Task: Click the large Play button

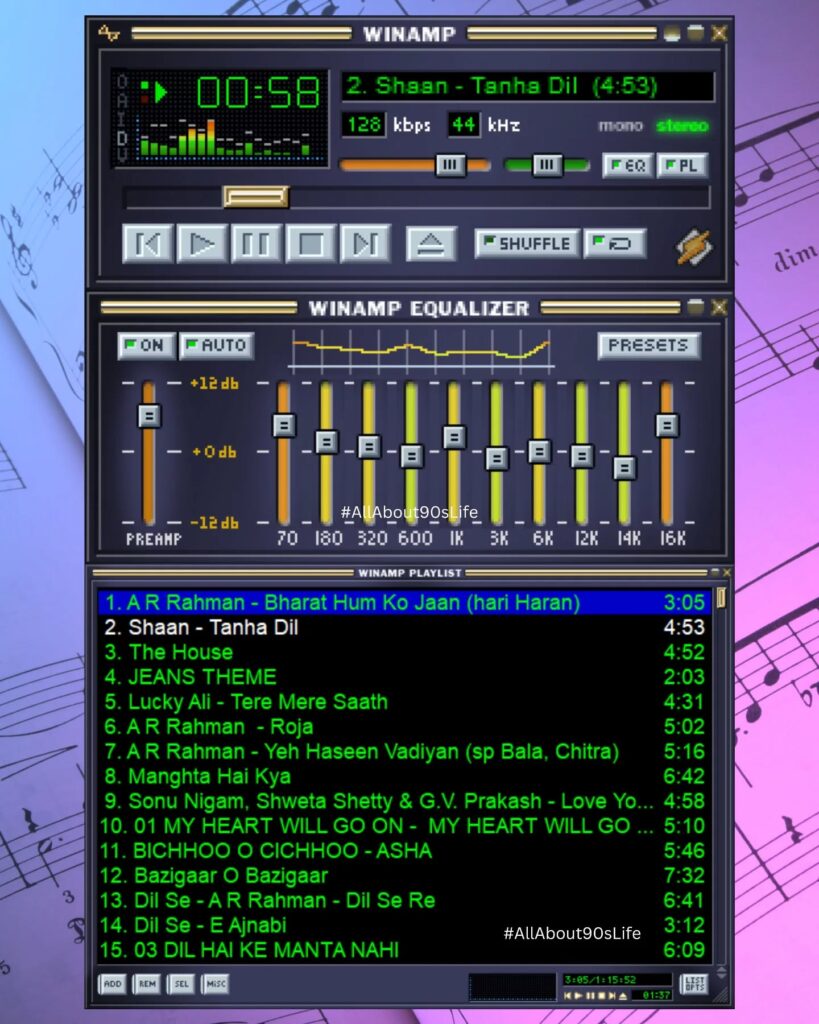Action: [202, 244]
